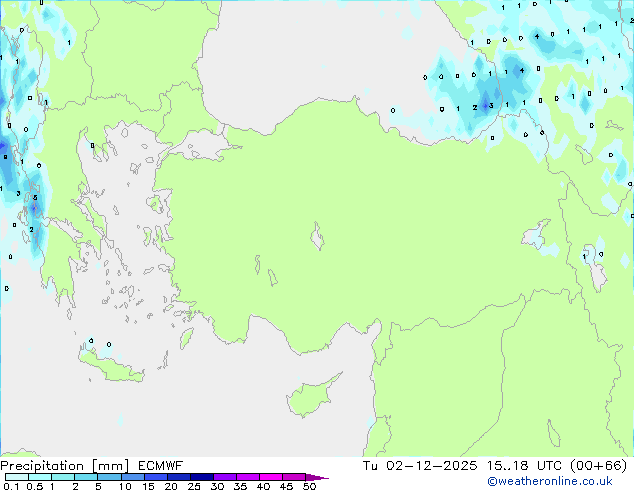This screenshot has width=634, height=490.
Task: Open the weatheronline.co.uk link
Action: pyautogui.click(x=550, y=481)
